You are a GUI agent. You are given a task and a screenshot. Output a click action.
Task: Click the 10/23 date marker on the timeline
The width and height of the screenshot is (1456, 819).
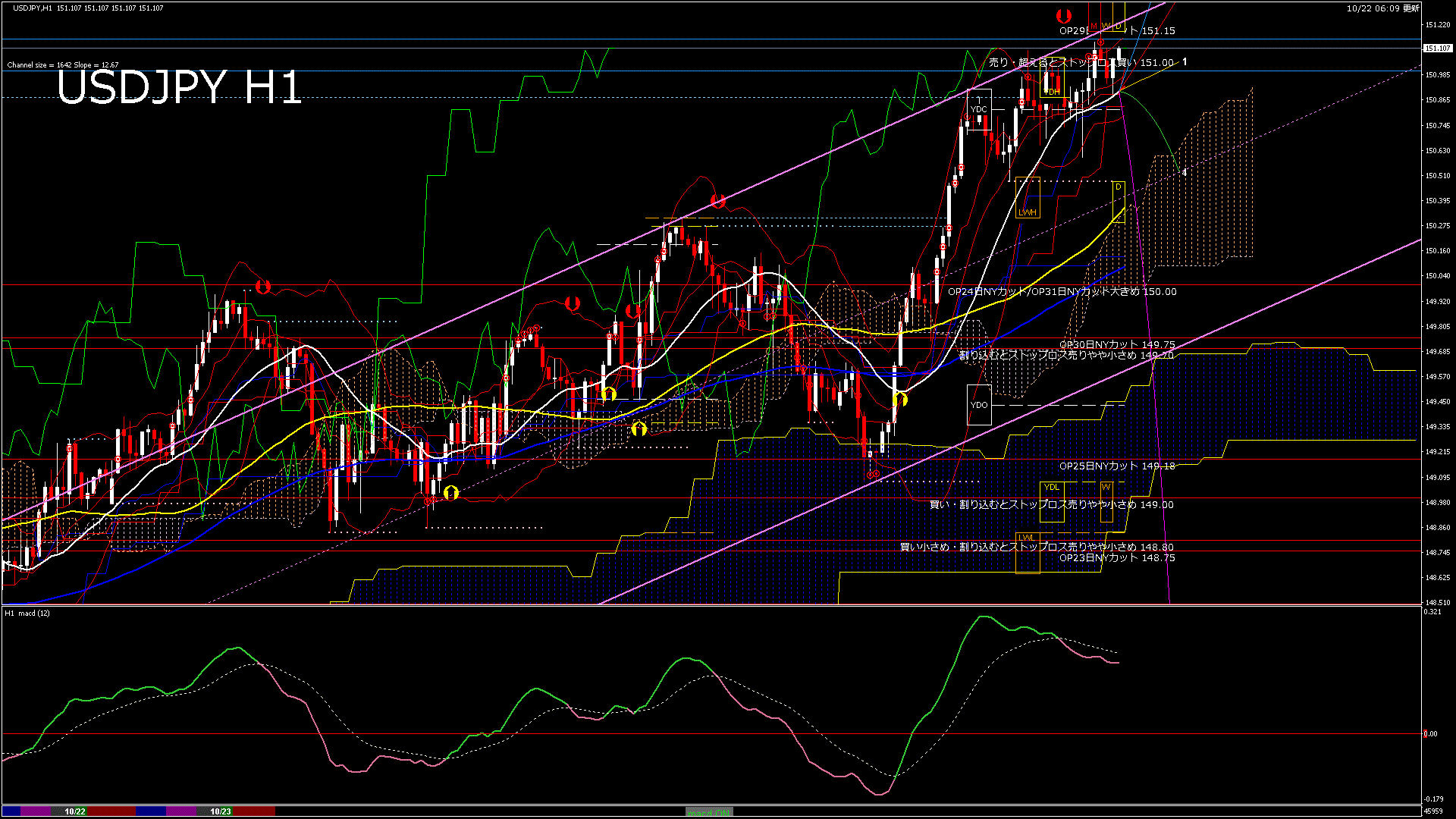click(x=221, y=811)
